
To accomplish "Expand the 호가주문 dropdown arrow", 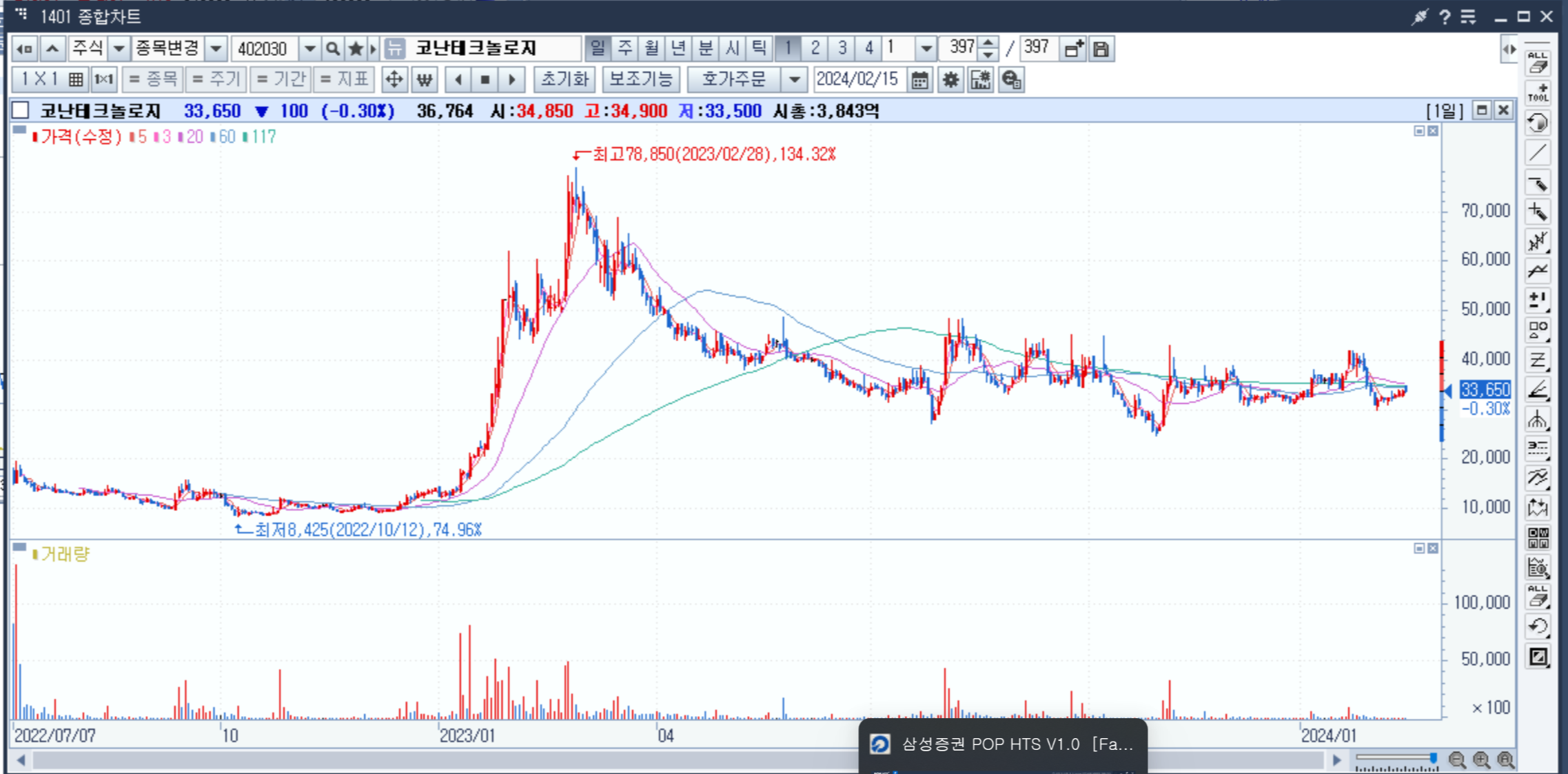I will click(795, 80).
